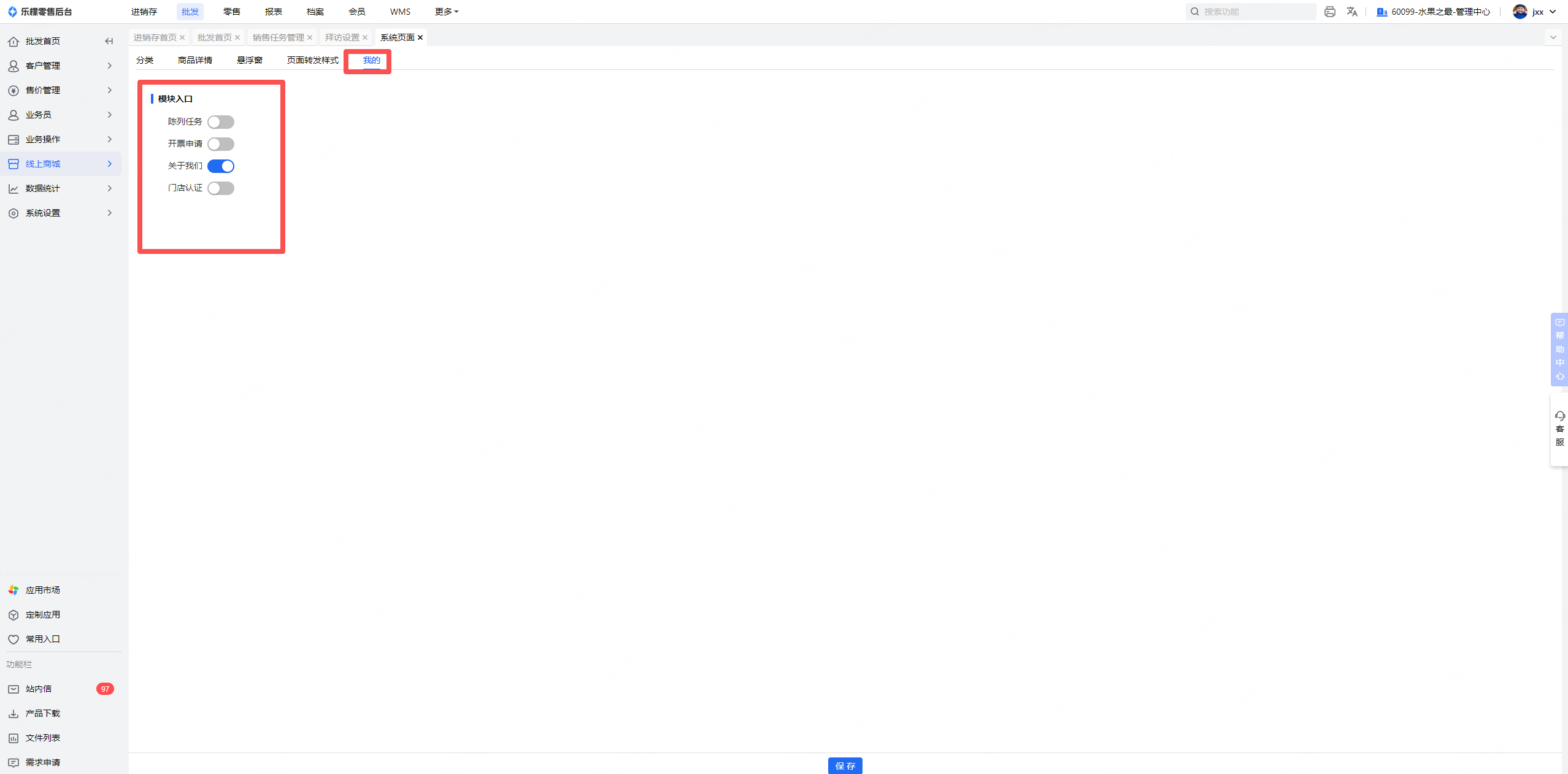Collapse the sidebar with the arrow icon

pos(109,41)
